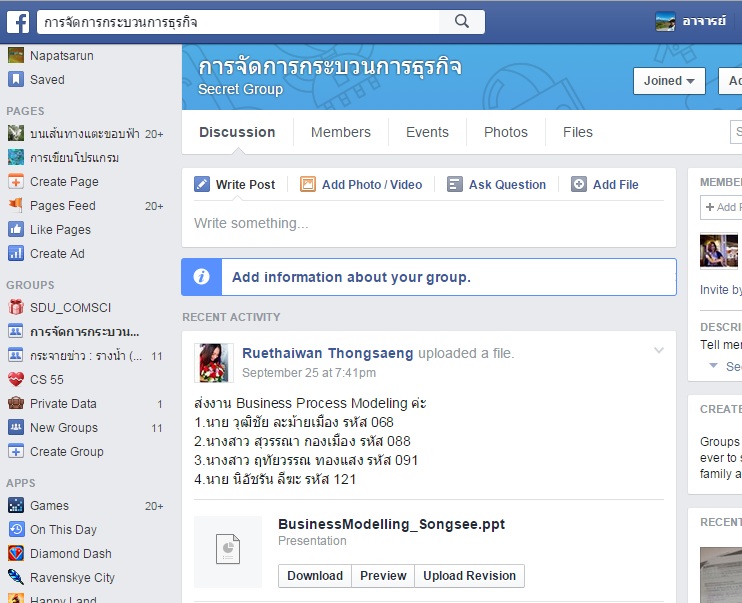This screenshot has height=603, width=742.
Task: Click the info icon in group banner
Action: click(202, 277)
